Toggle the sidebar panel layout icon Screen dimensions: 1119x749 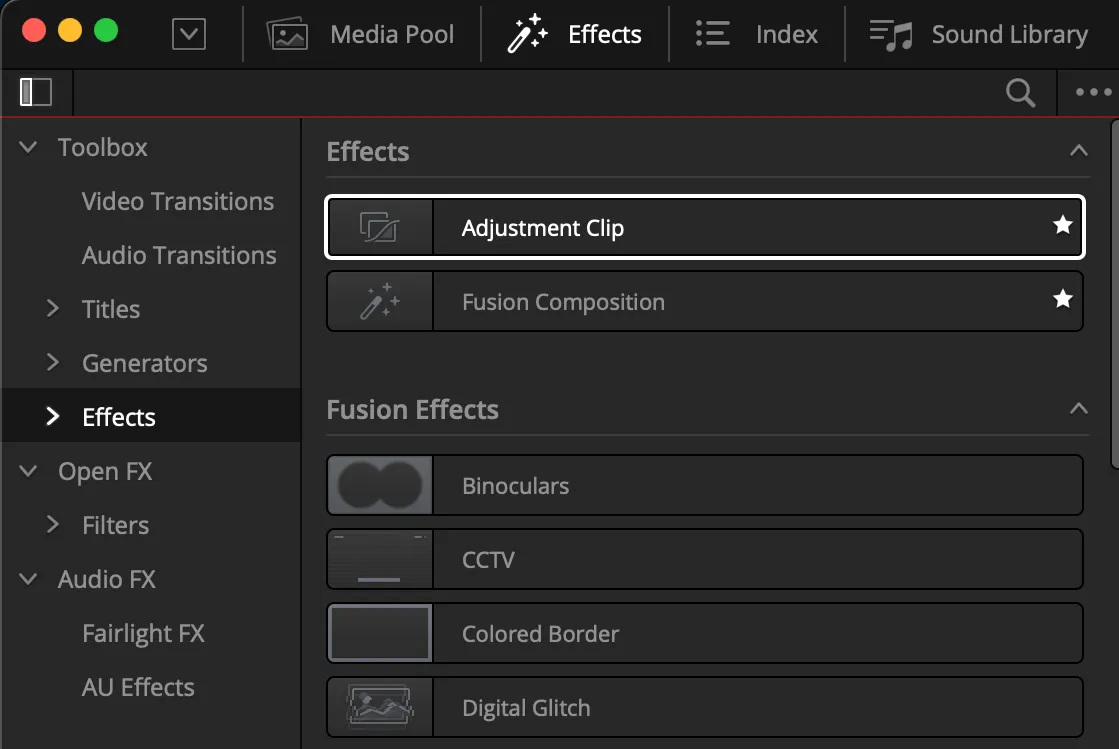[36, 92]
